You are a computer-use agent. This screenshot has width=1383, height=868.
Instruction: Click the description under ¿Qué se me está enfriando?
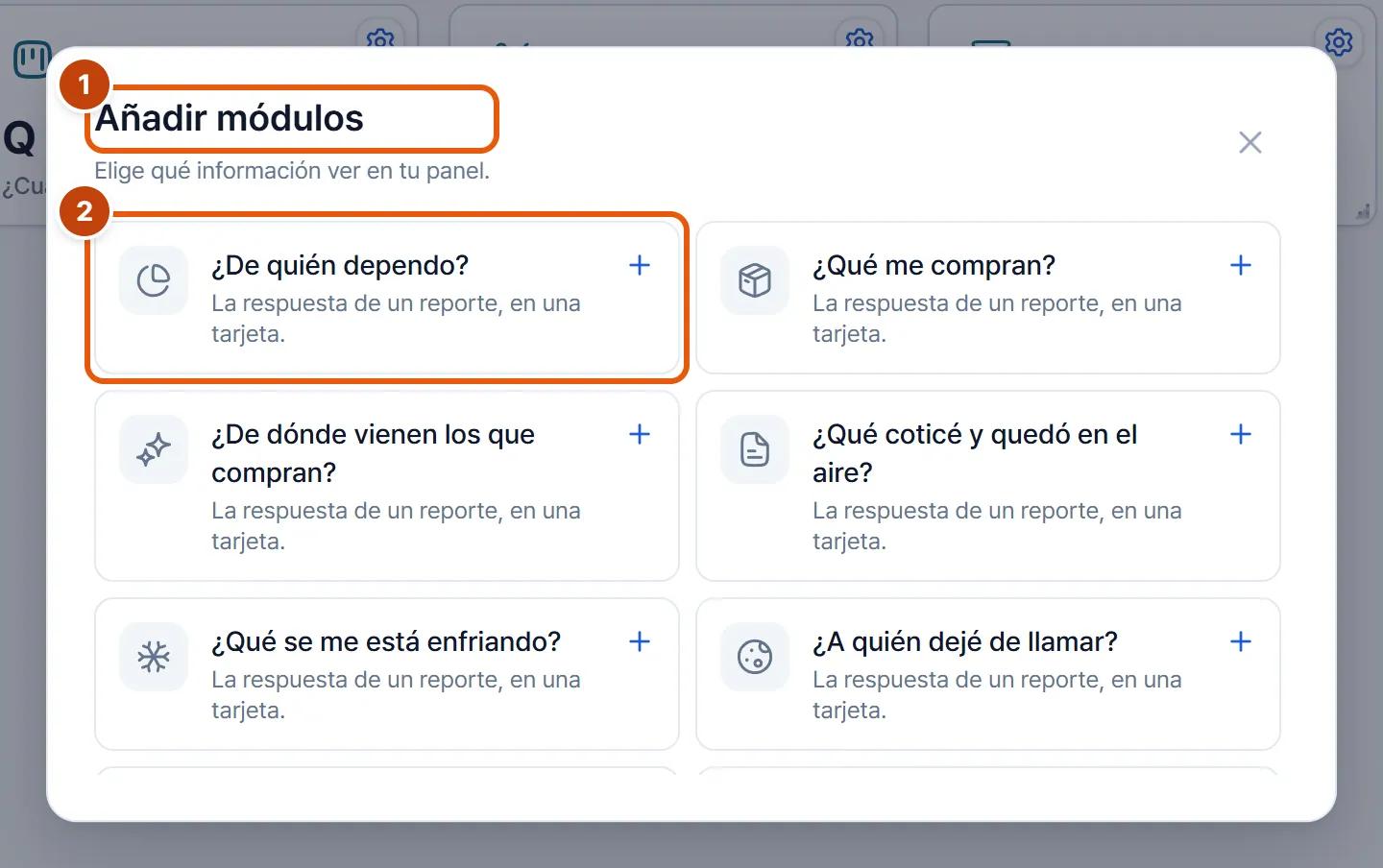click(x=396, y=695)
